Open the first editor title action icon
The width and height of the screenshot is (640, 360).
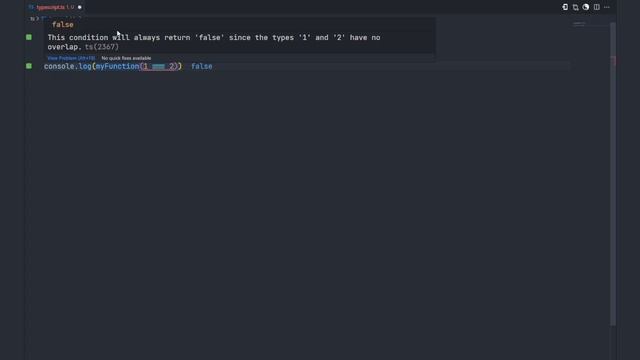click(565, 7)
